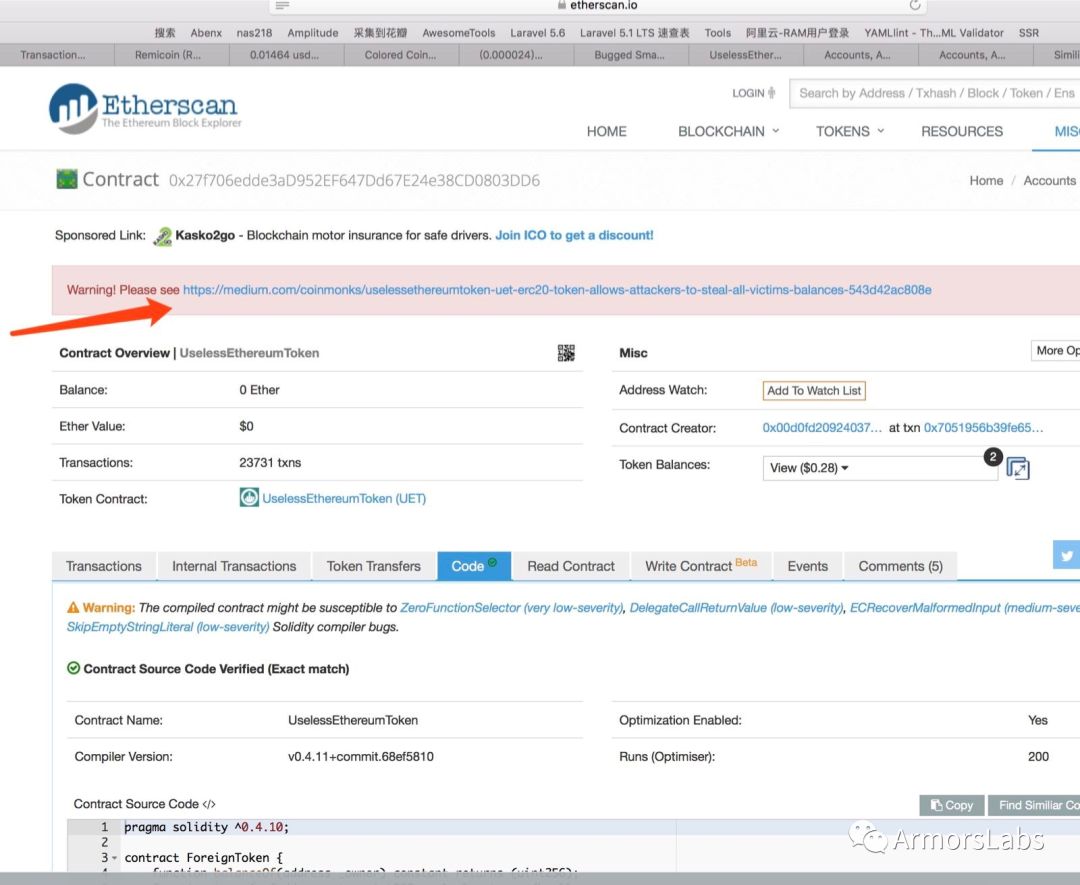Image resolution: width=1080 pixels, height=885 pixels.
Task: Select the Code tab
Action: coord(474,566)
